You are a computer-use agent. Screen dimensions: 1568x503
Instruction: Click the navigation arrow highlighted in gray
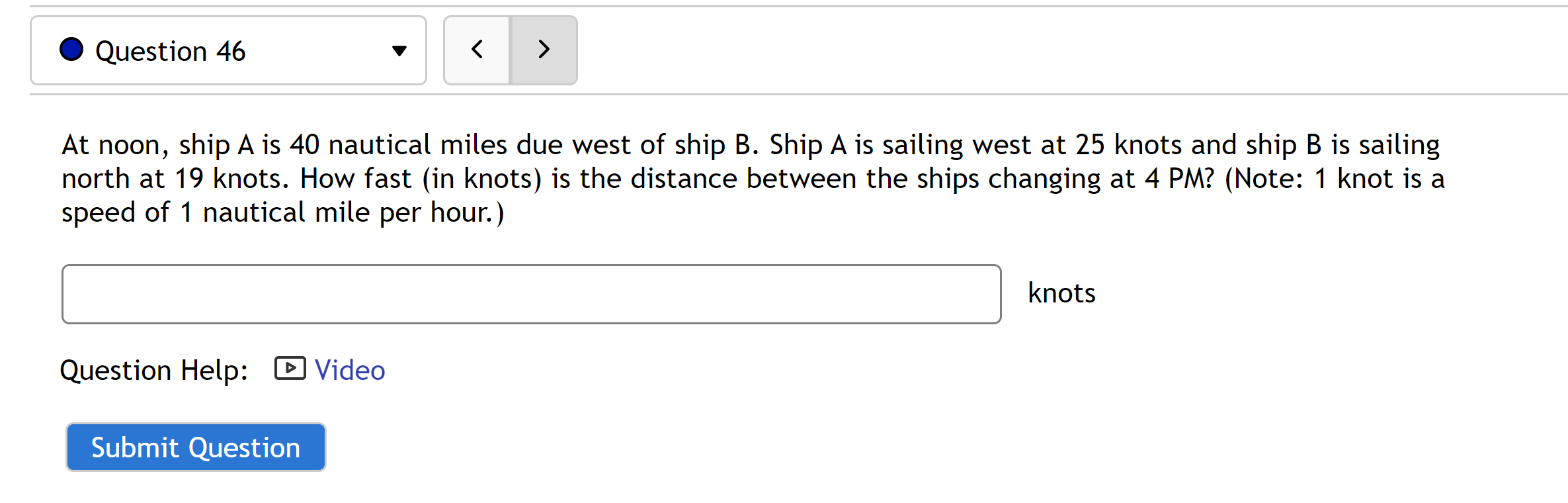[544, 50]
